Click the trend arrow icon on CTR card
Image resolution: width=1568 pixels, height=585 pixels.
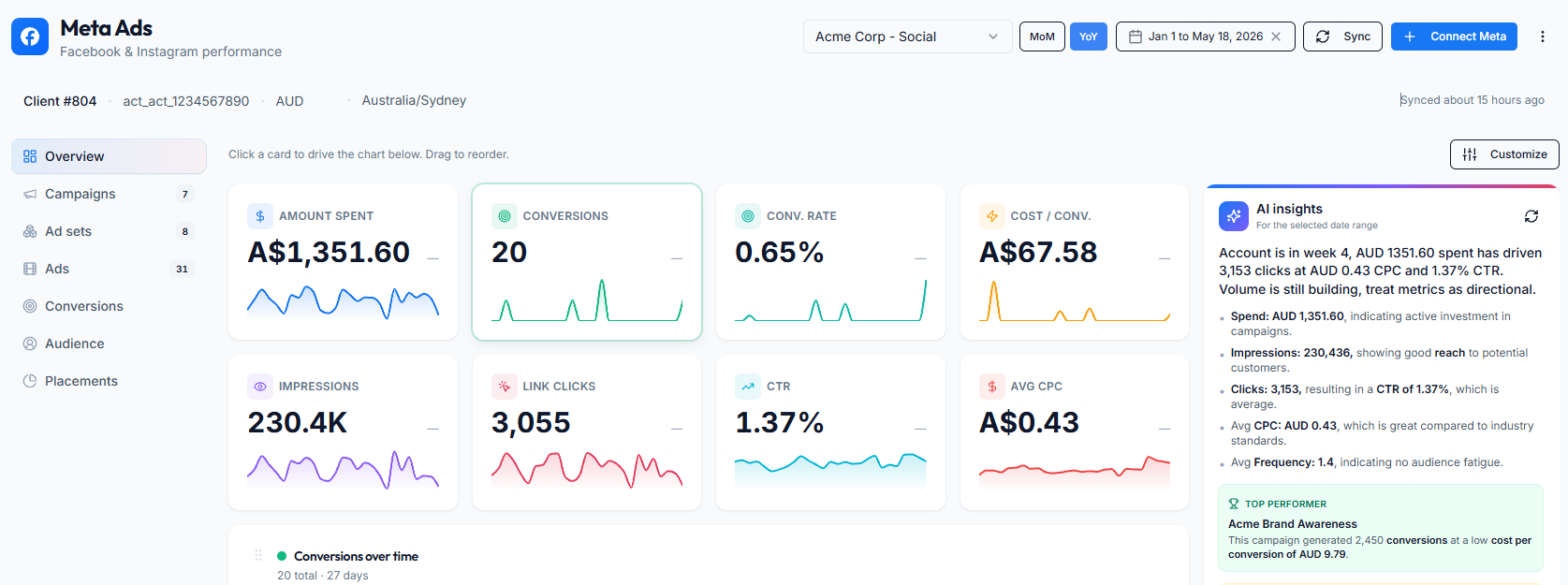(748, 387)
